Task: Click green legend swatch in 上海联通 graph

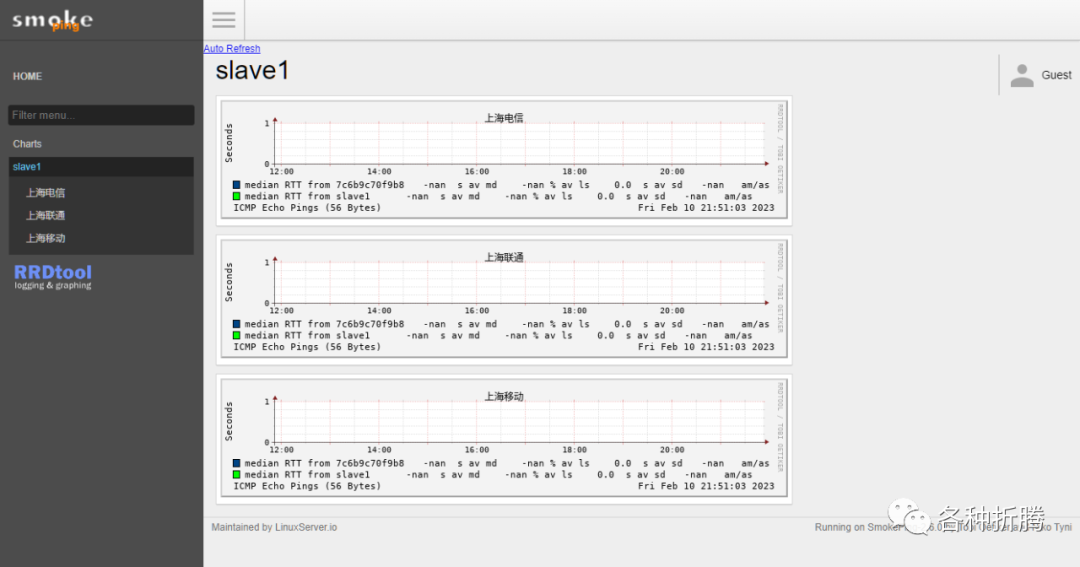Action: click(236, 336)
